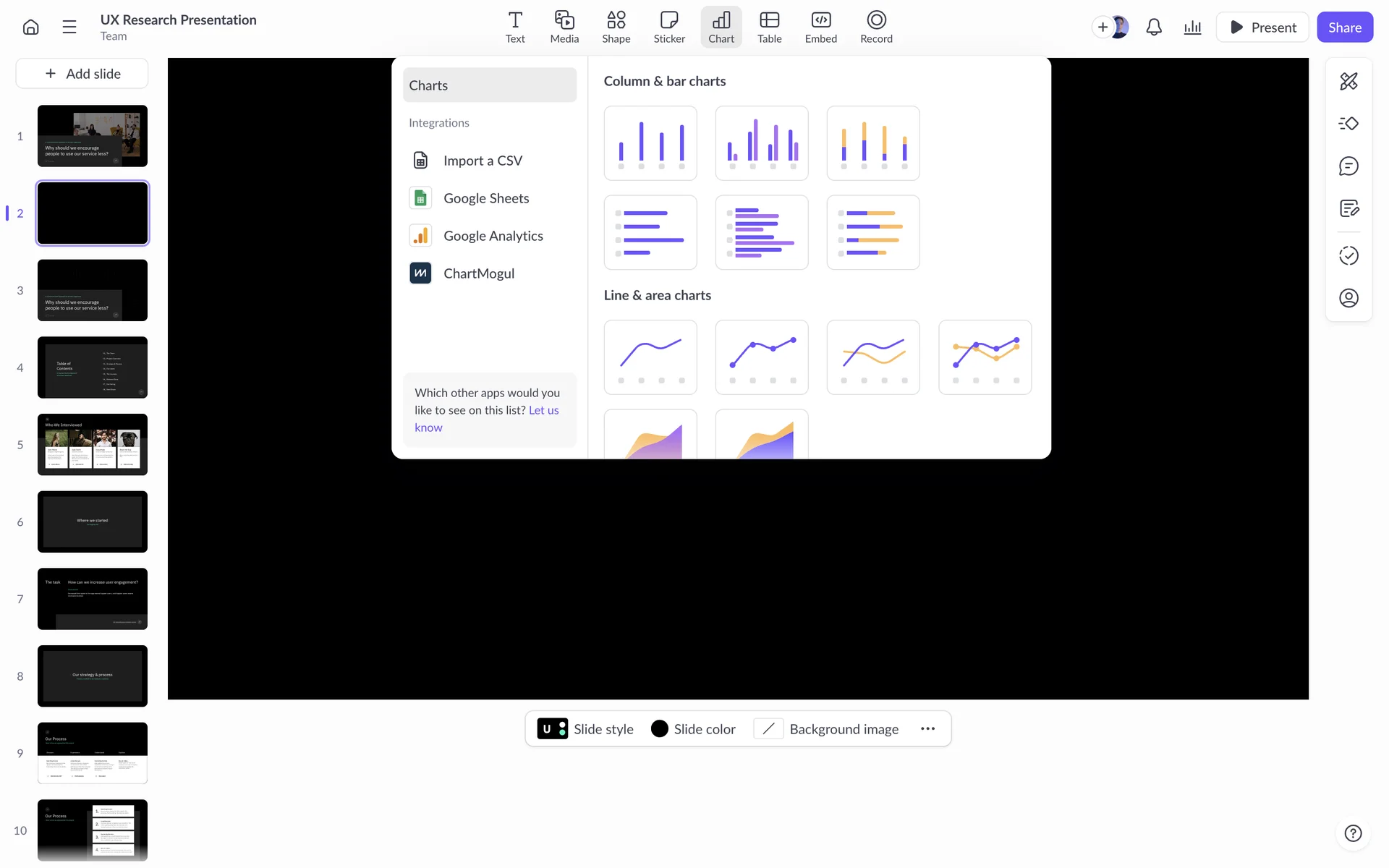Open the analytics bar chart icon

1192,27
